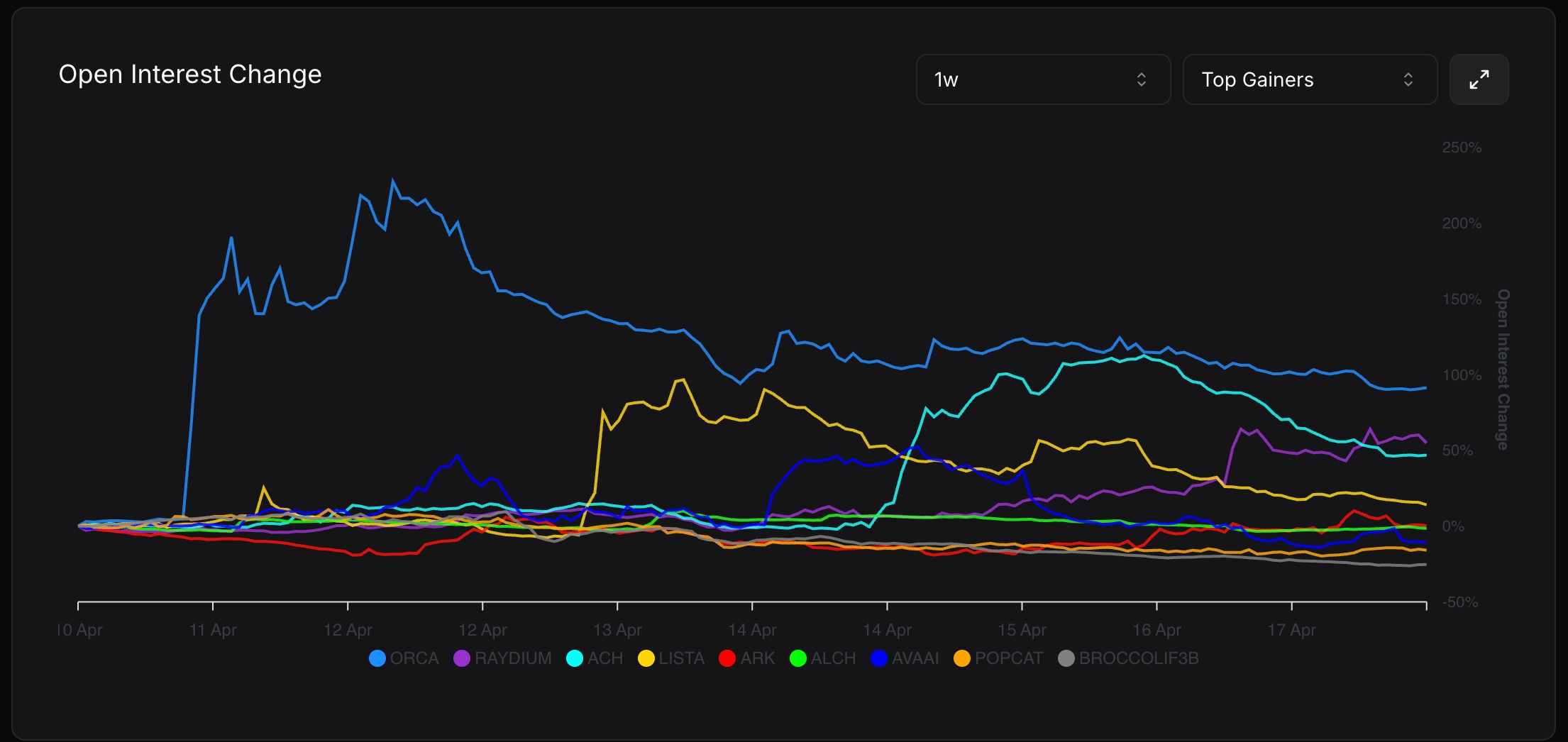
Task: Click the BROCCOLIF3B legend text
Action: pyautogui.click(x=1138, y=658)
